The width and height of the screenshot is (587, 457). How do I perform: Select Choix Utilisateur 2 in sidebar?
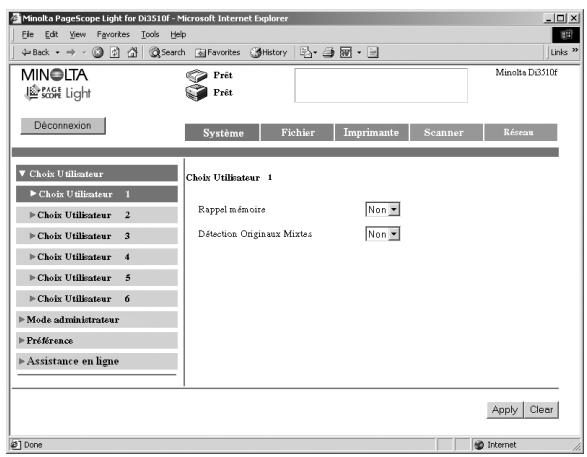97,215
